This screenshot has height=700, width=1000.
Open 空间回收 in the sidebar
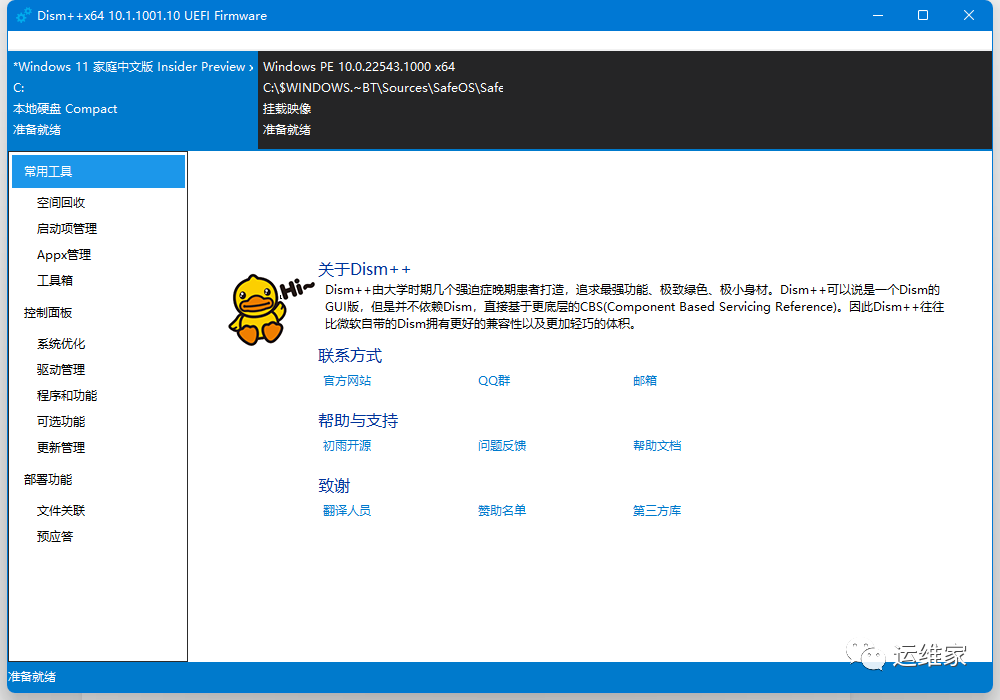pyautogui.click(x=61, y=203)
